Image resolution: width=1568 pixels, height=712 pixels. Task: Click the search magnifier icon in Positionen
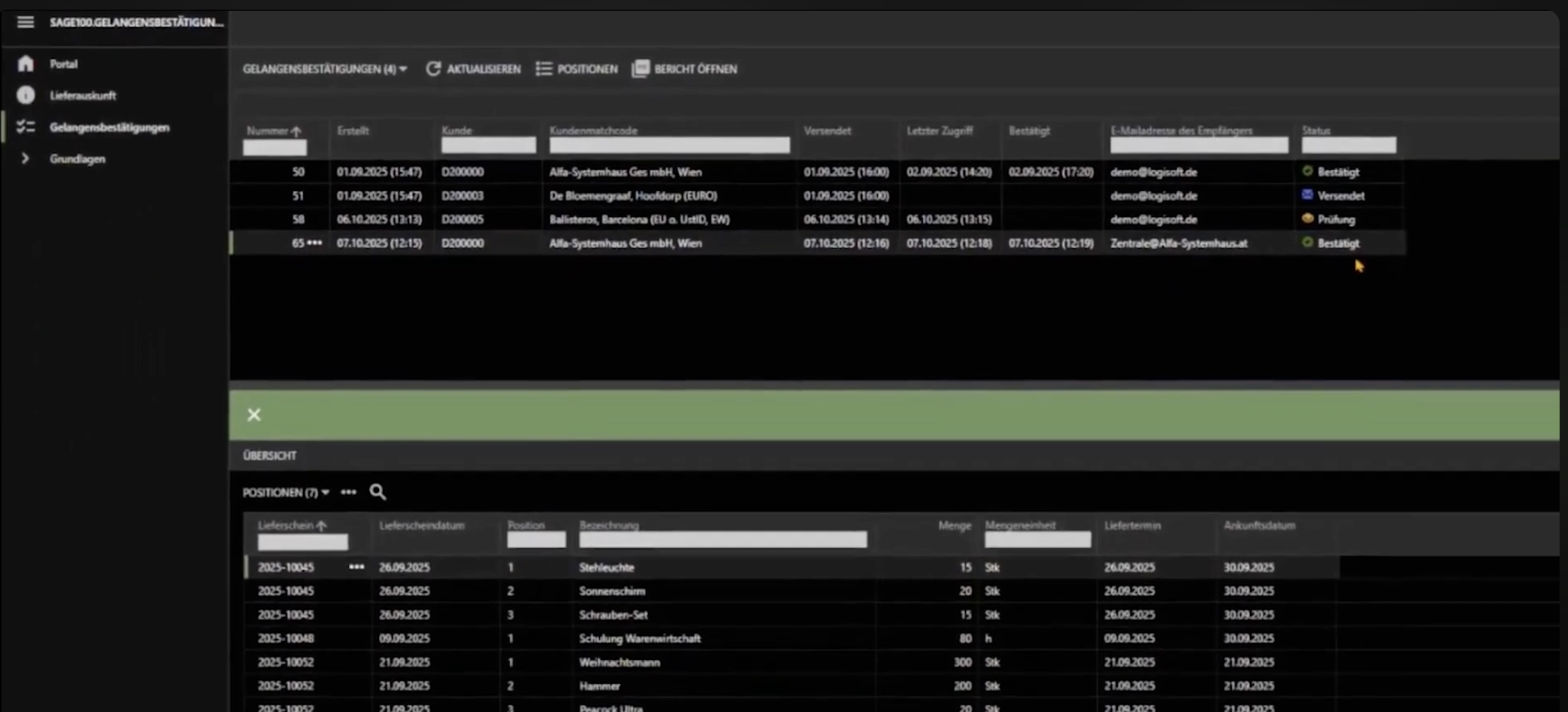pyautogui.click(x=378, y=492)
